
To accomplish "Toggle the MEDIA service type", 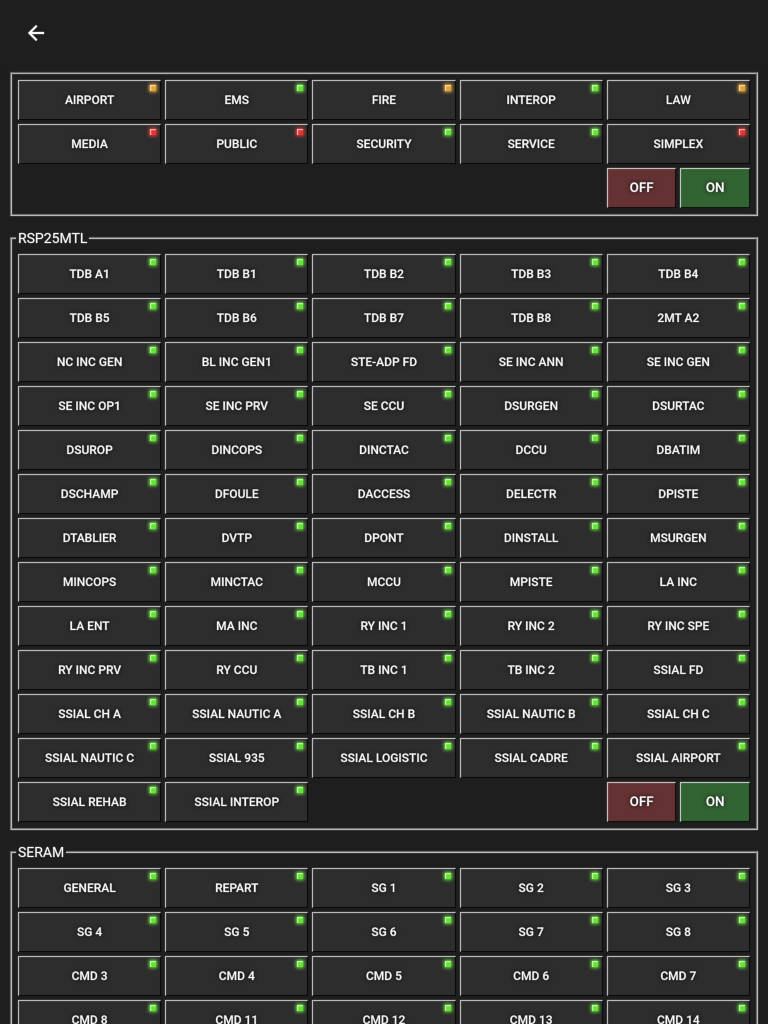I will [x=89, y=144].
